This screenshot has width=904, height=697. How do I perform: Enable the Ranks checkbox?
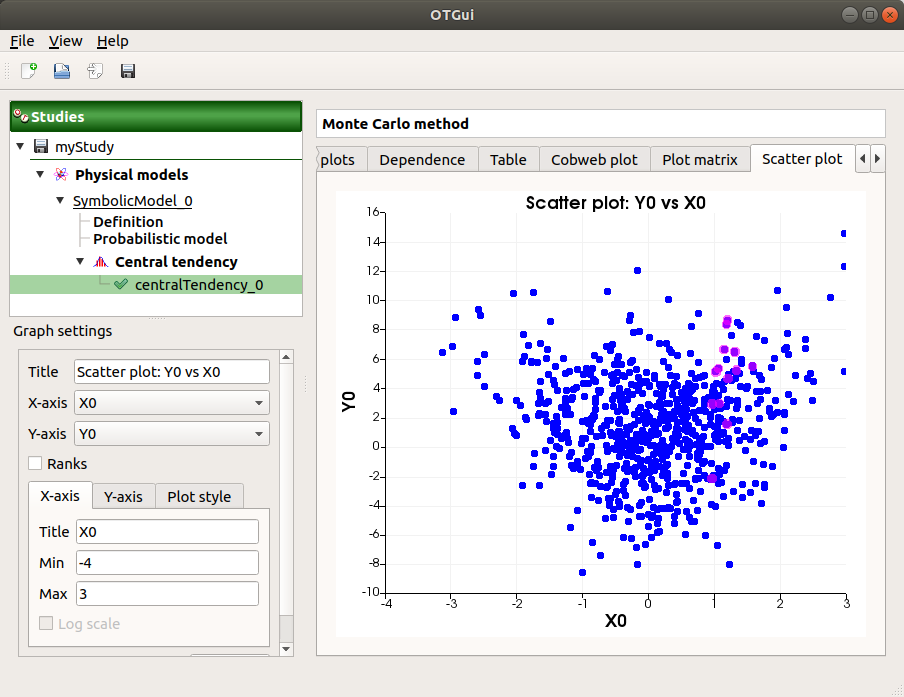point(35,464)
